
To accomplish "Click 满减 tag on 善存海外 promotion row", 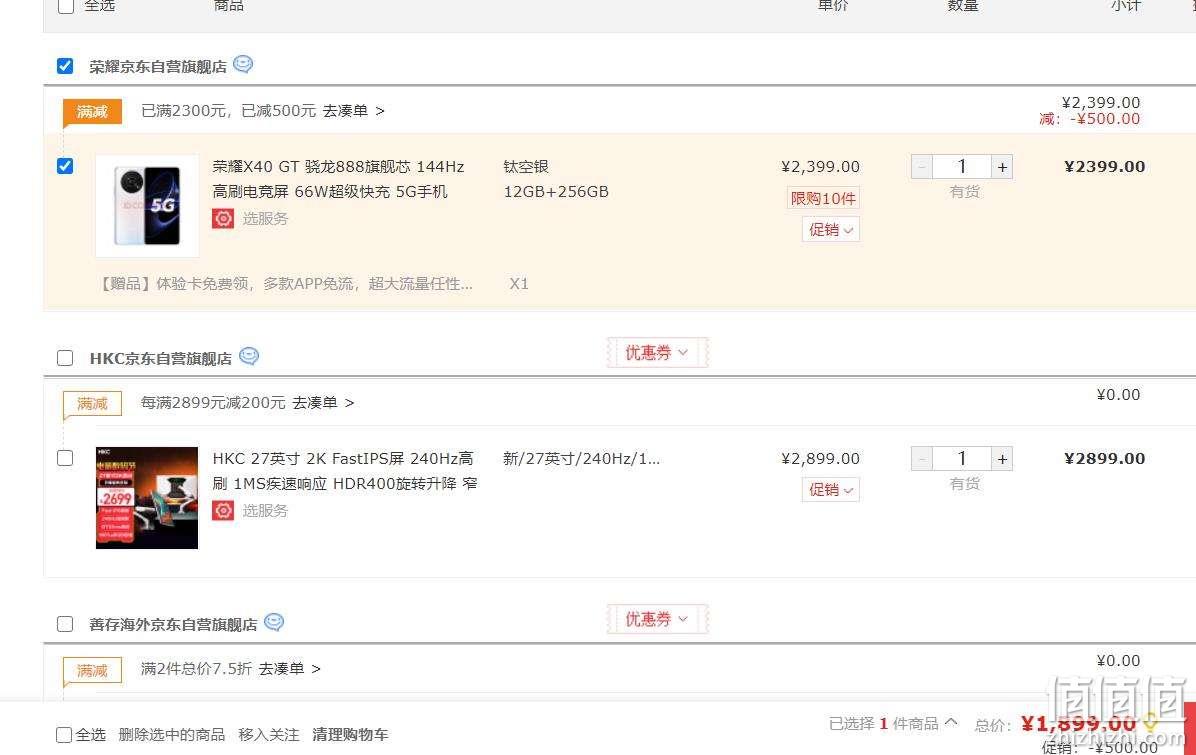I will coord(92,670).
